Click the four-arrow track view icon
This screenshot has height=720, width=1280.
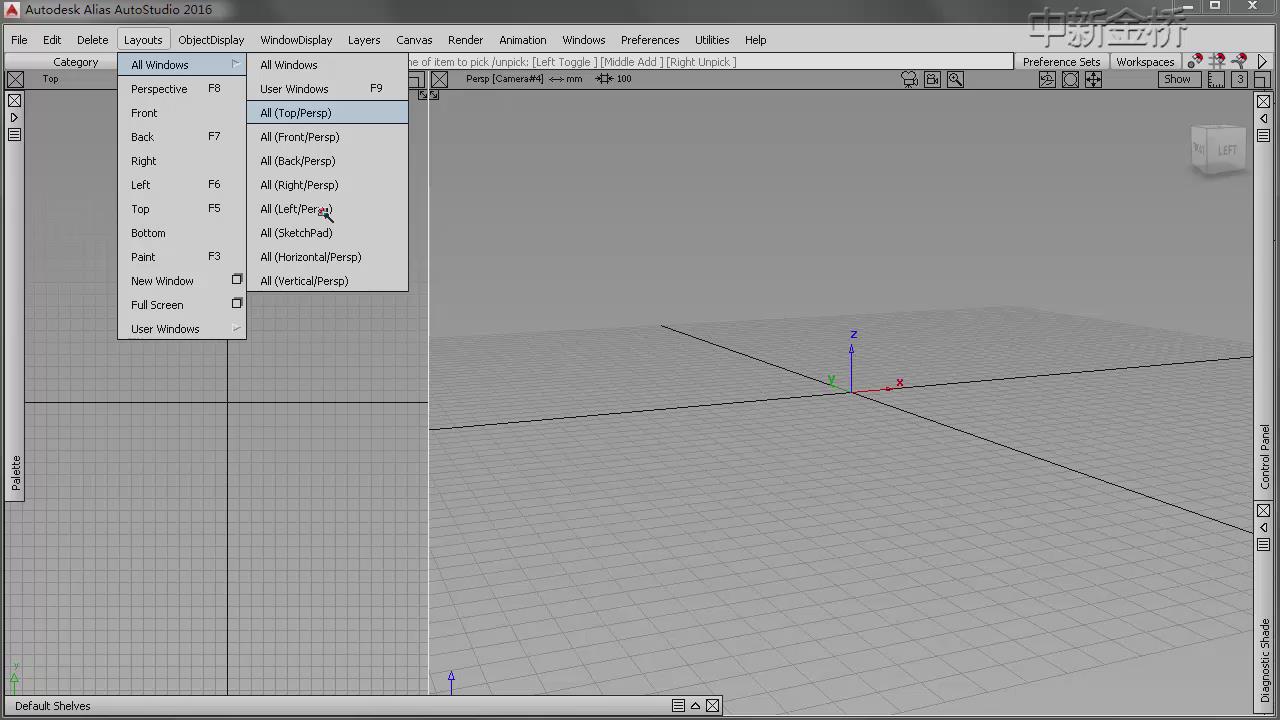tap(1093, 79)
